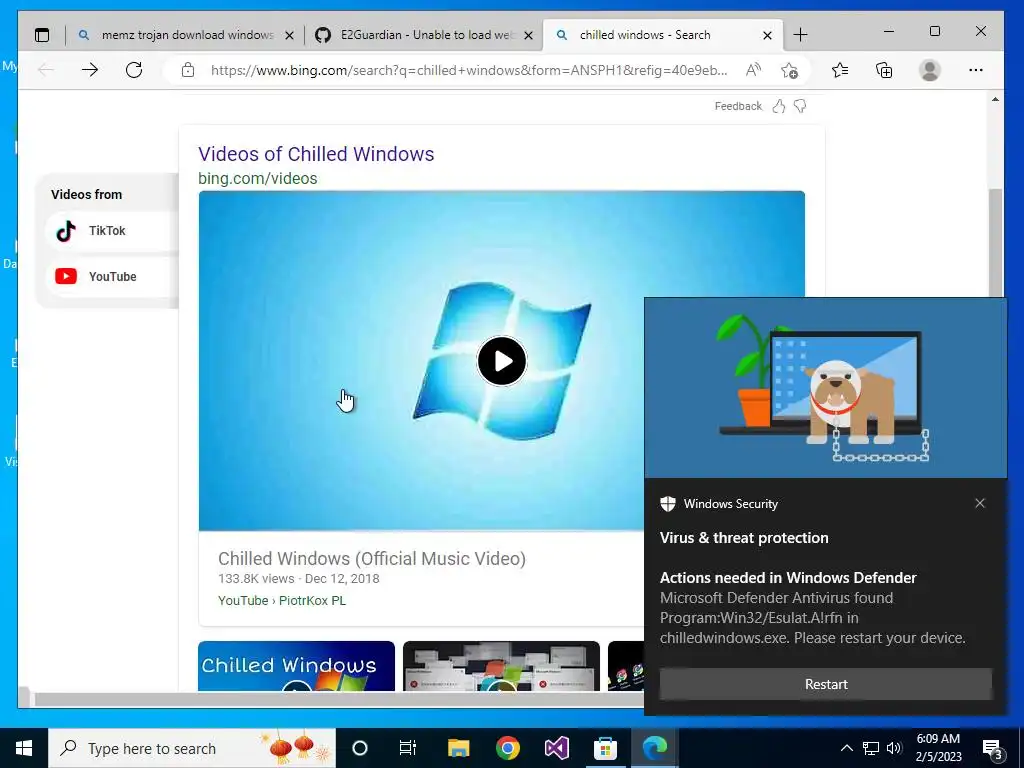This screenshot has width=1024, height=768.
Task: Open Microsoft Store from taskbar
Action: click(x=605, y=748)
